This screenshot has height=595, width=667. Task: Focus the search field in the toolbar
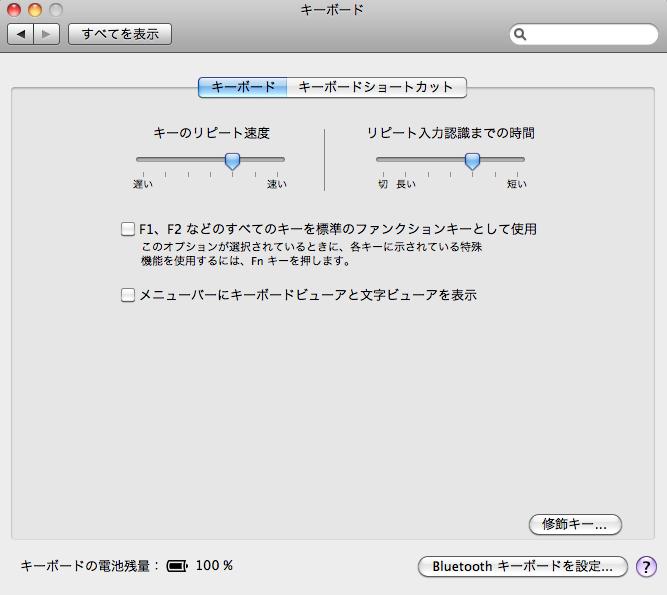tap(584, 34)
